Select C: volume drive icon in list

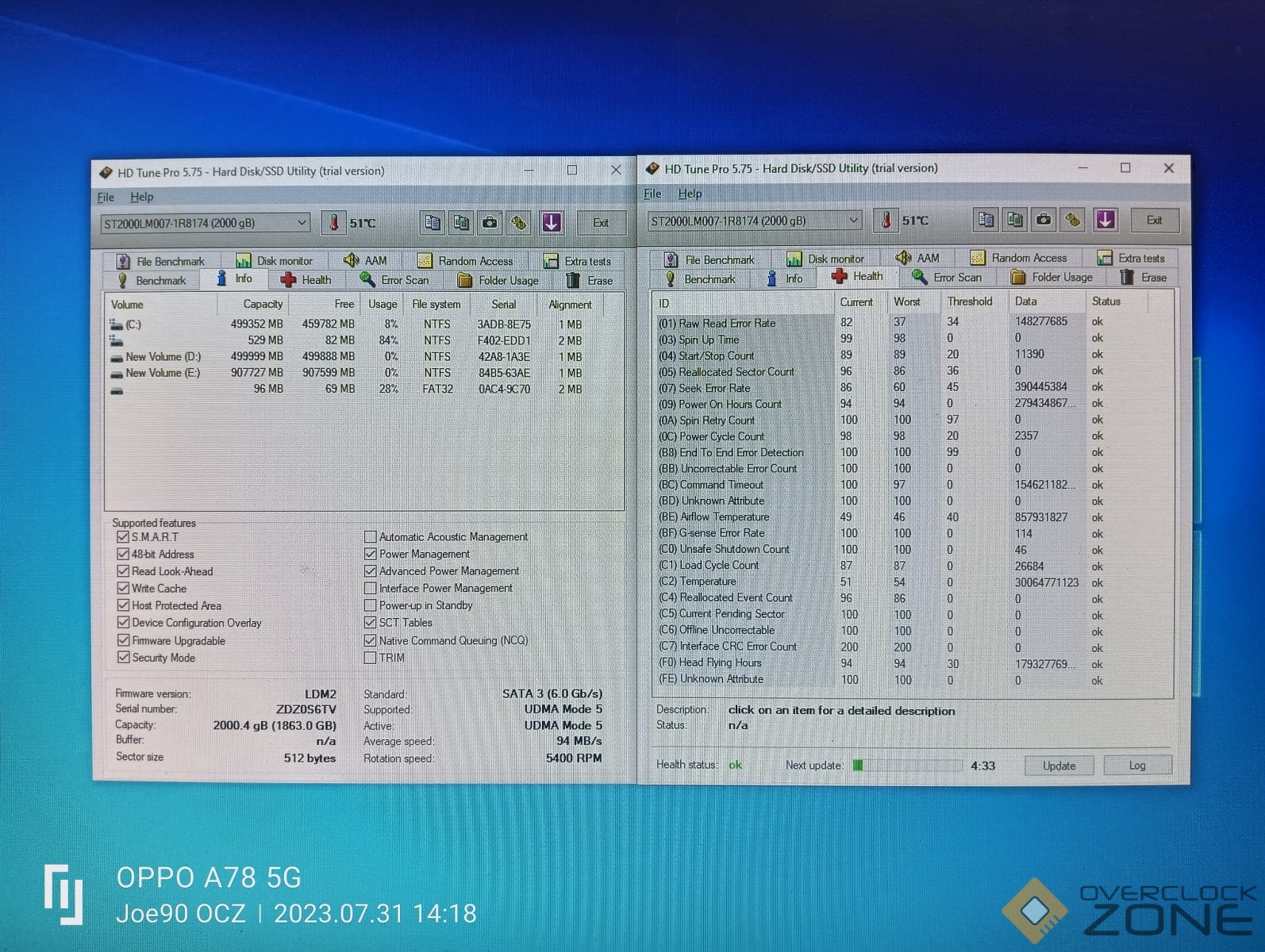pyautogui.click(x=116, y=324)
